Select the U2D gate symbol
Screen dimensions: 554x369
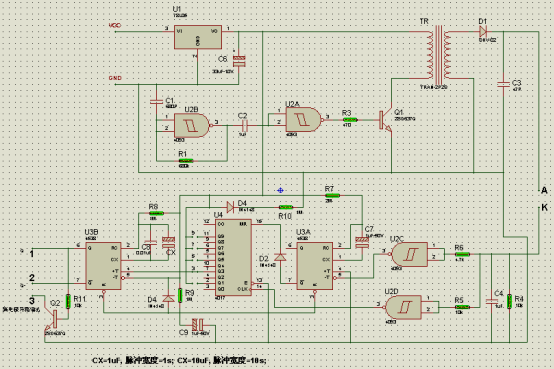coord(403,307)
